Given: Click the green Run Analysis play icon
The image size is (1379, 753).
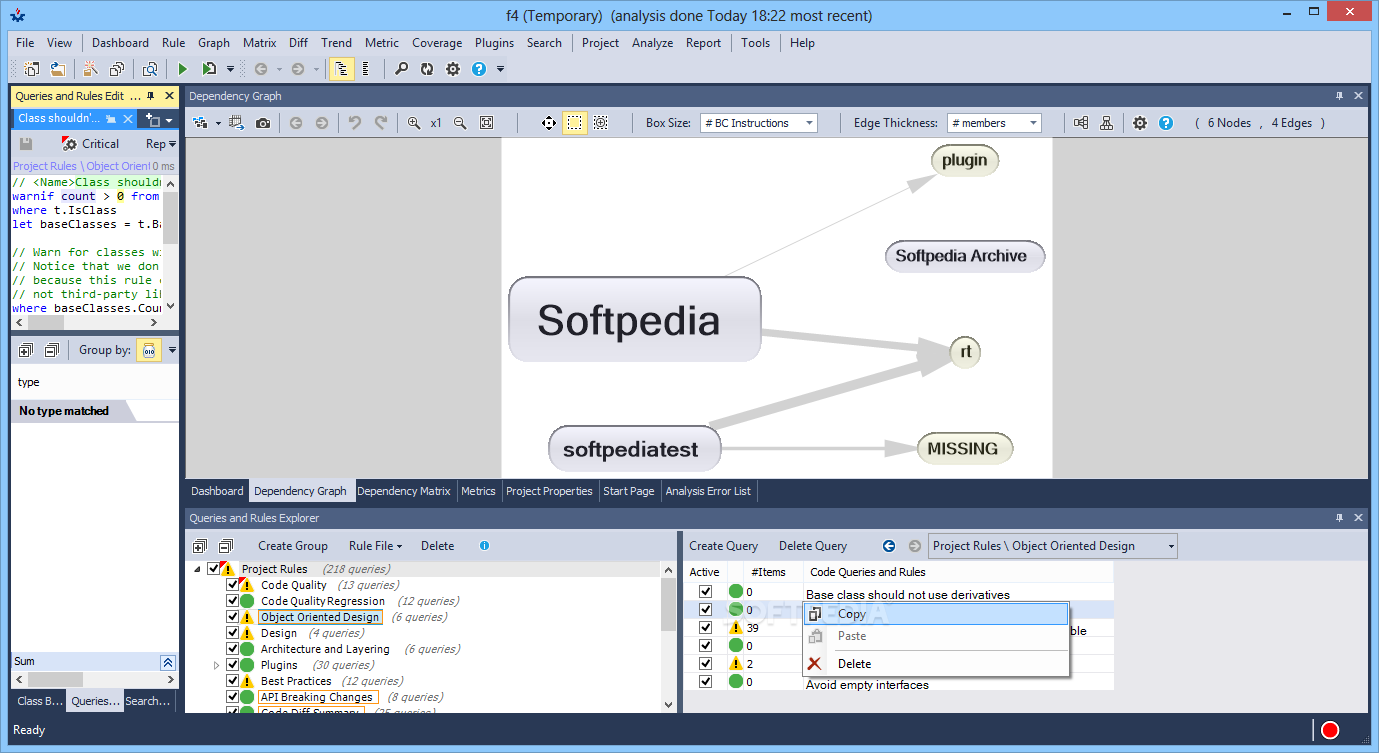Looking at the screenshot, I should click(x=182, y=69).
